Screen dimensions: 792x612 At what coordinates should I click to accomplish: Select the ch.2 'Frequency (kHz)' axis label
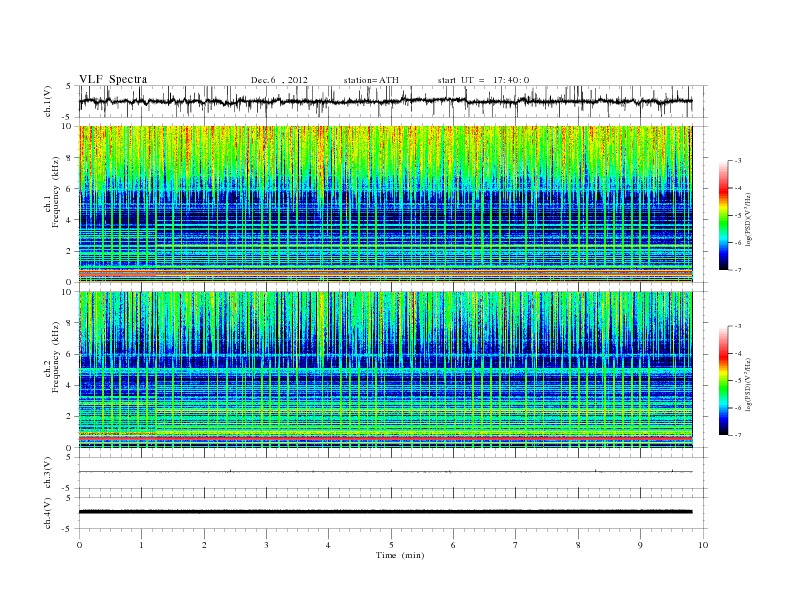56,357
